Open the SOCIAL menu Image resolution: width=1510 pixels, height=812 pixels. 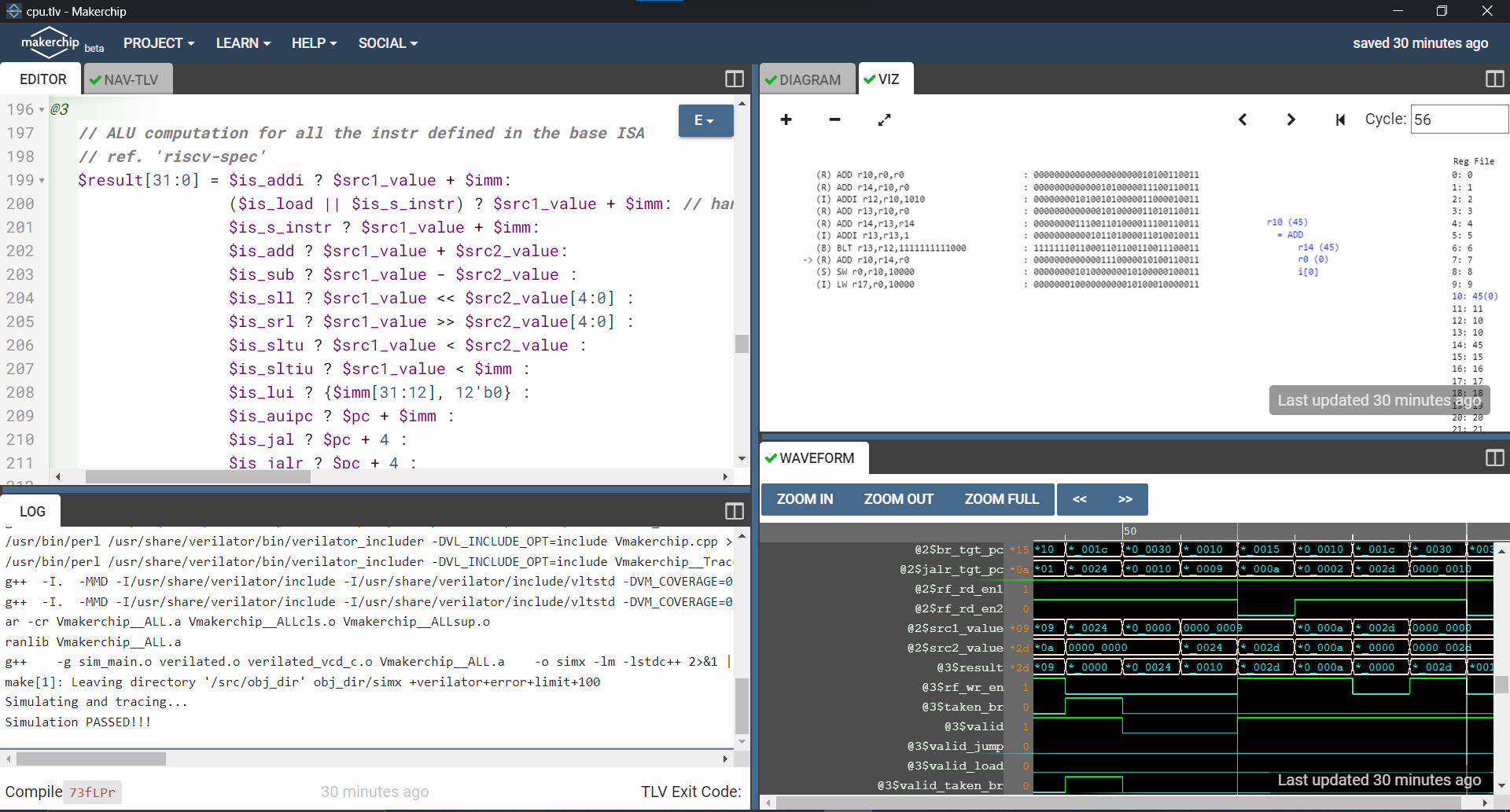pyautogui.click(x=388, y=43)
